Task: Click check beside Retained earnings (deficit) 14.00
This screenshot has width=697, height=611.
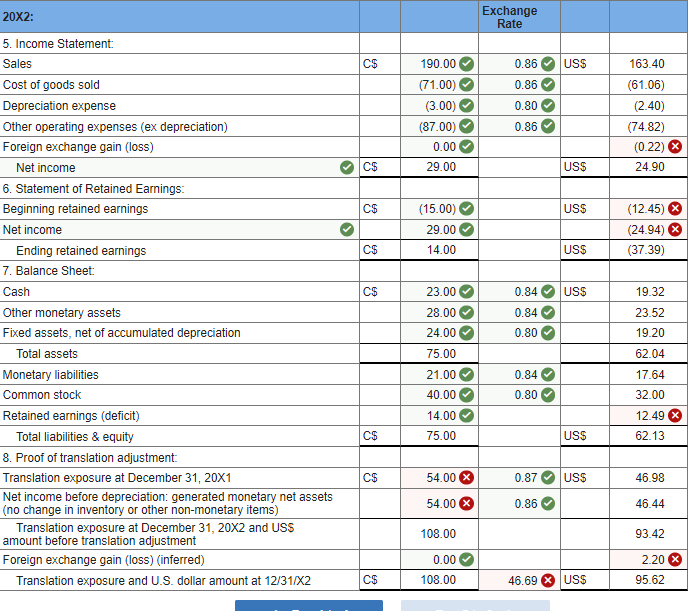Action: [466, 415]
